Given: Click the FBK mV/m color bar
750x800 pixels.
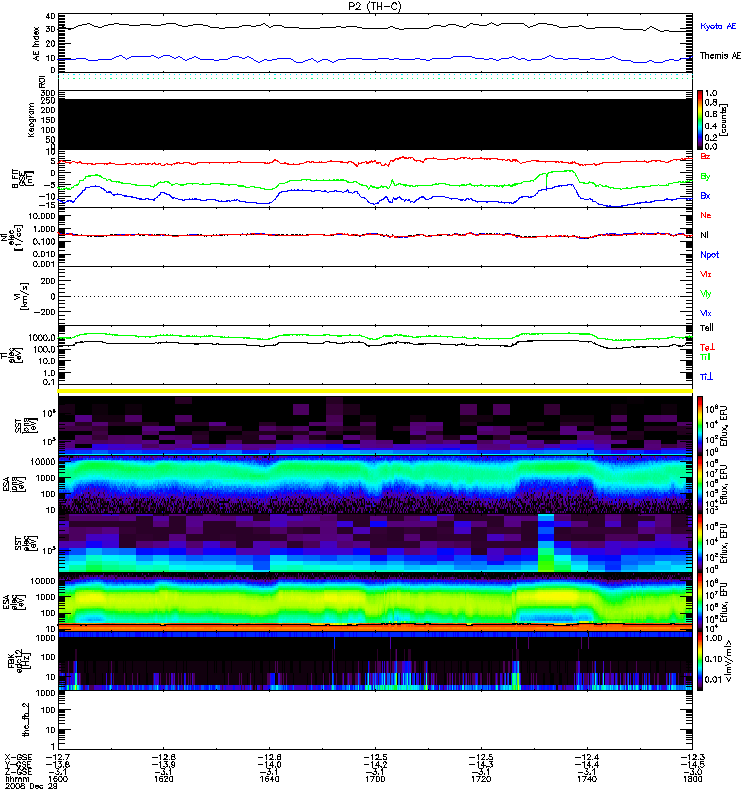Looking at the screenshot, I should 700,661.
